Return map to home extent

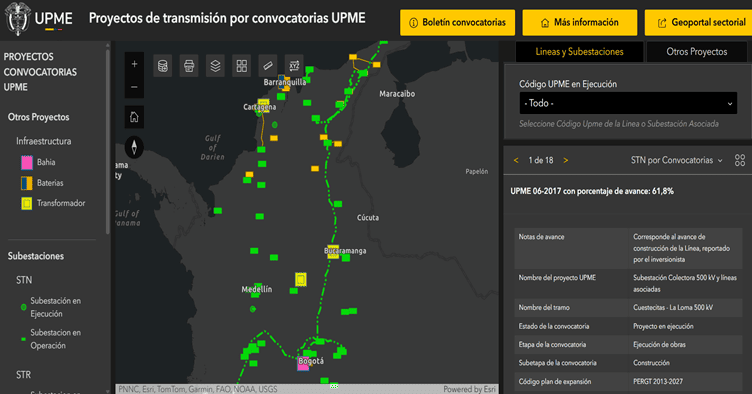coord(134,117)
